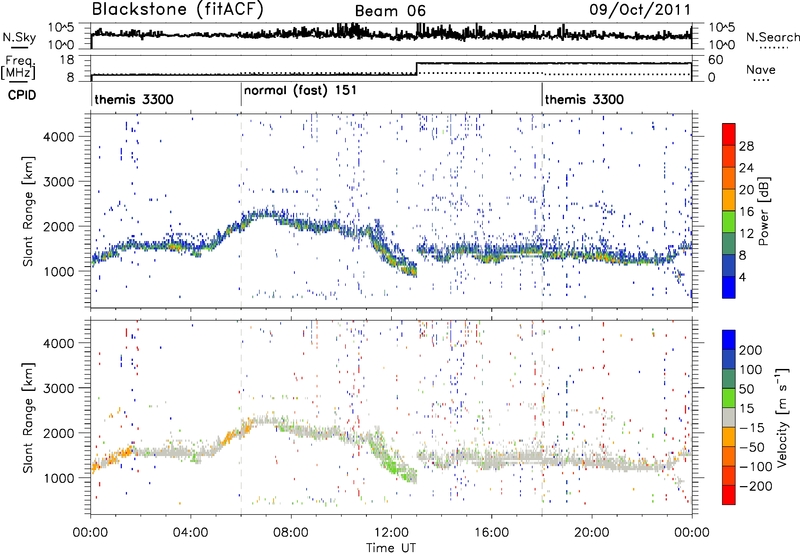Click the '50' tick on the velocity colorbar
The image size is (800, 554).
[746, 389]
